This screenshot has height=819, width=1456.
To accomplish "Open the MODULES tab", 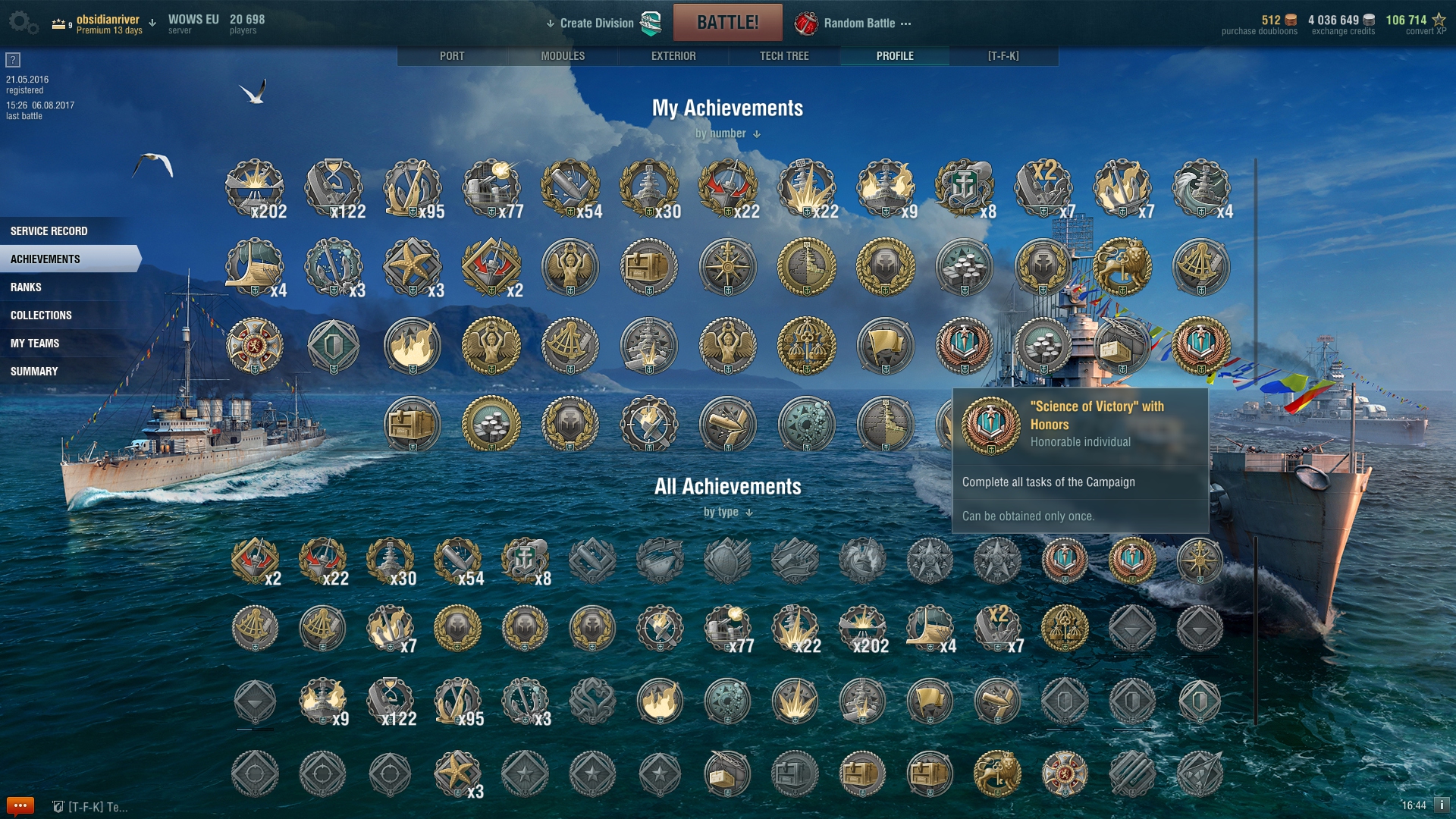I will click(x=563, y=56).
